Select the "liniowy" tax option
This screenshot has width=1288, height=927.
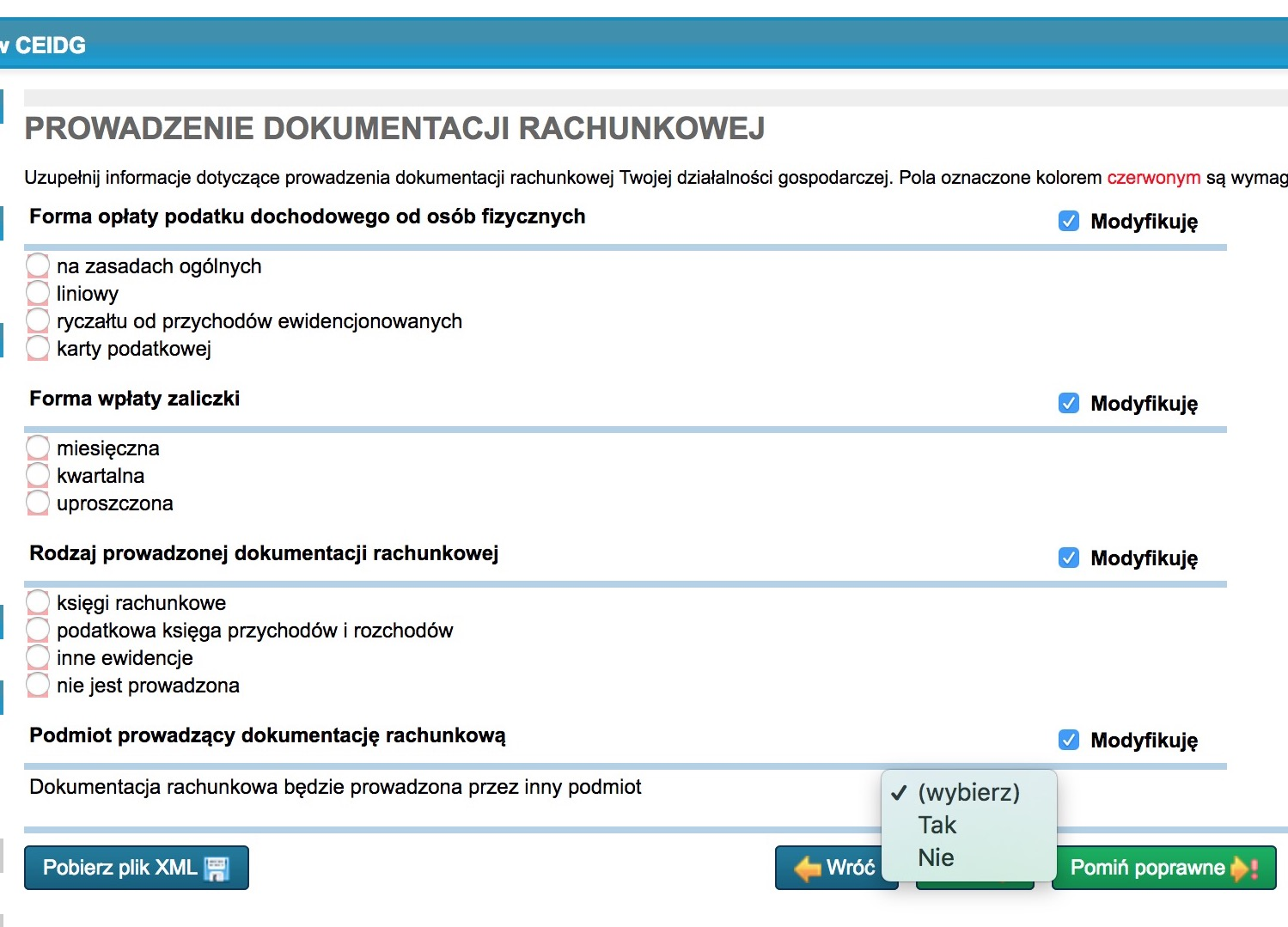point(38,293)
